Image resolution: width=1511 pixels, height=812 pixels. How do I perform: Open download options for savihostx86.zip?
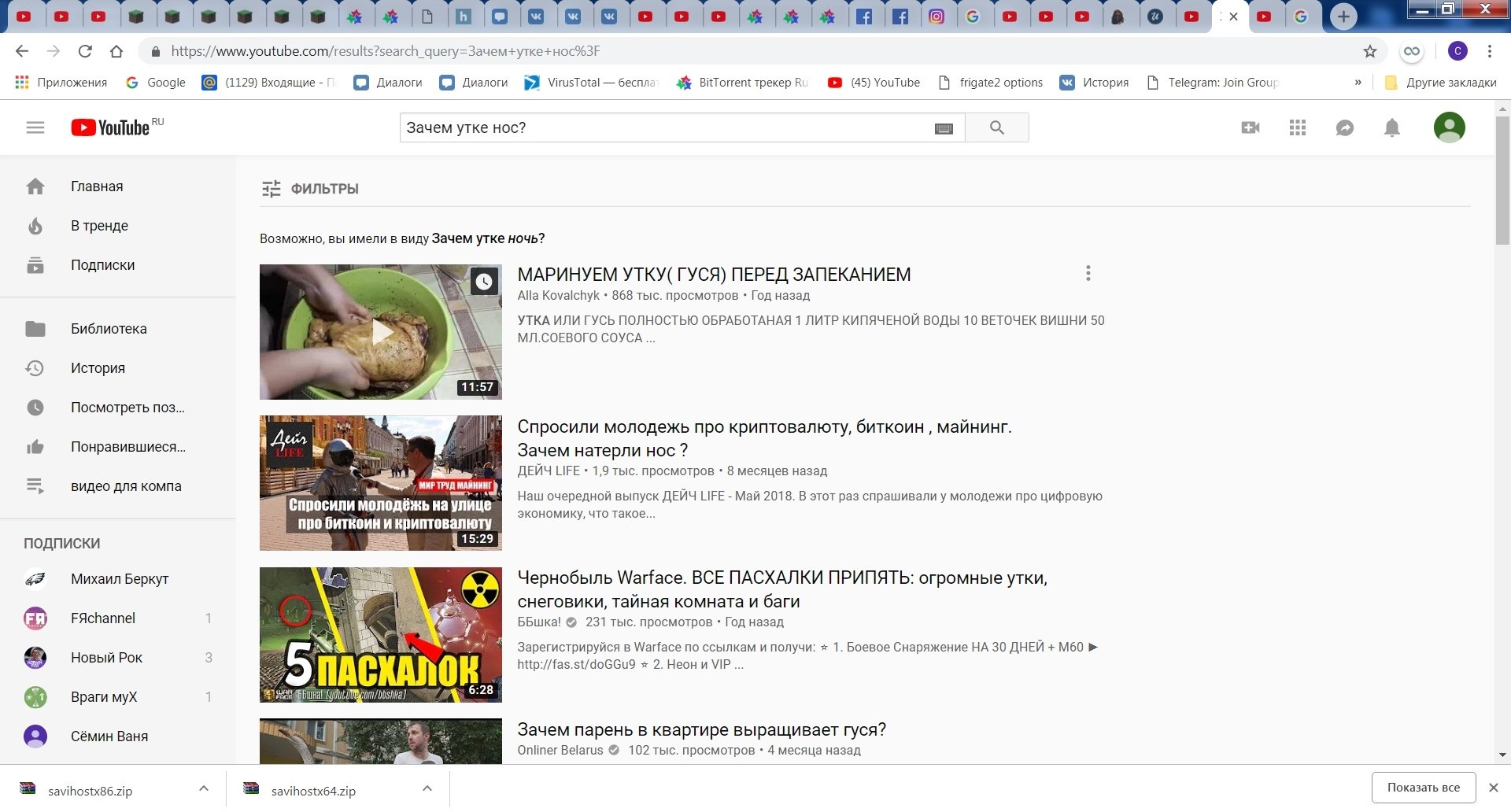pyautogui.click(x=204, y=788)
